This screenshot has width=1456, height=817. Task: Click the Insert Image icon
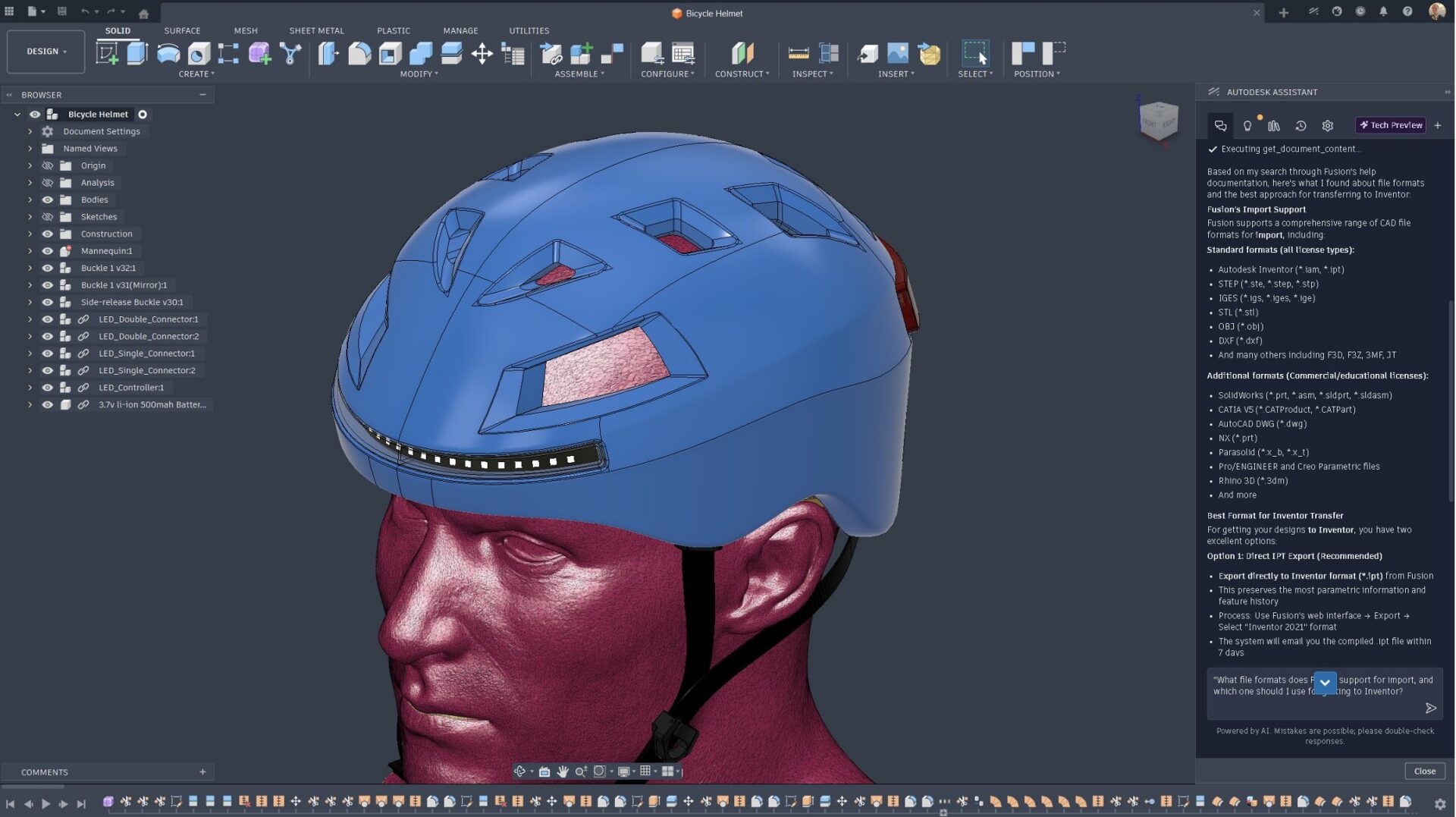(898, 54)
